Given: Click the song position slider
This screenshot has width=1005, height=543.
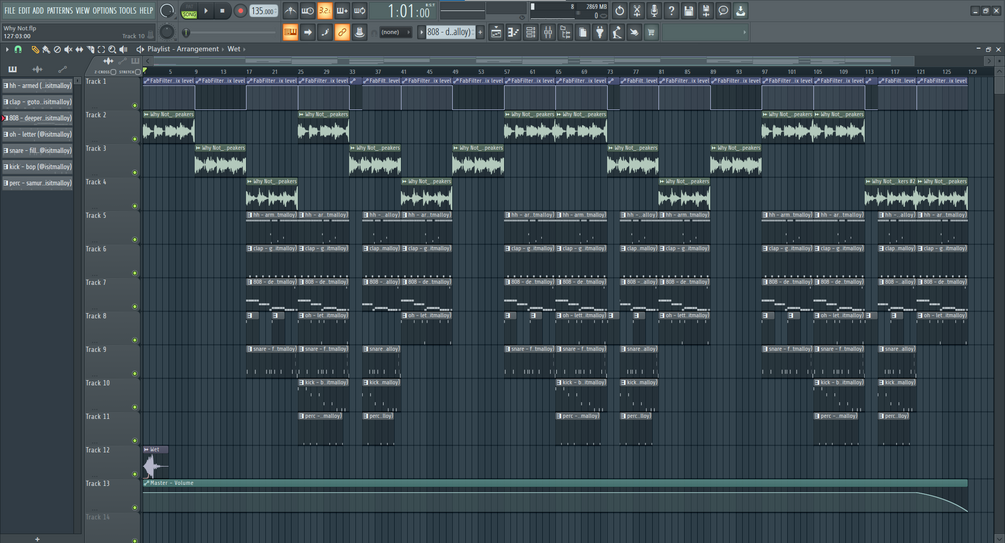Looking at the screenshot, I should click(230, 32).
